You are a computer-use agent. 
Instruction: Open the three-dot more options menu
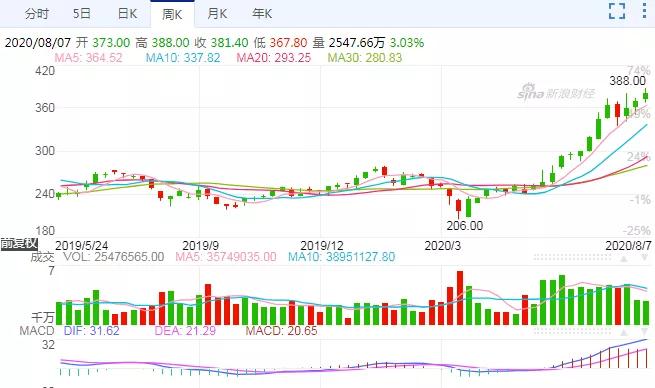[x=645, y=11]
